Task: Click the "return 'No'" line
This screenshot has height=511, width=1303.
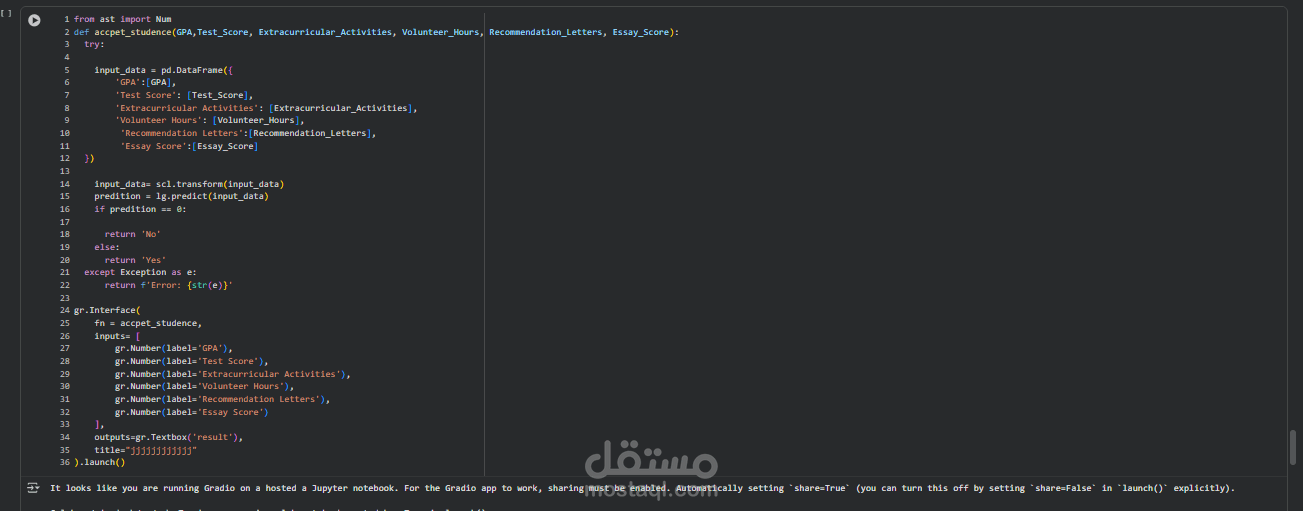Action: tap(133, 234)
